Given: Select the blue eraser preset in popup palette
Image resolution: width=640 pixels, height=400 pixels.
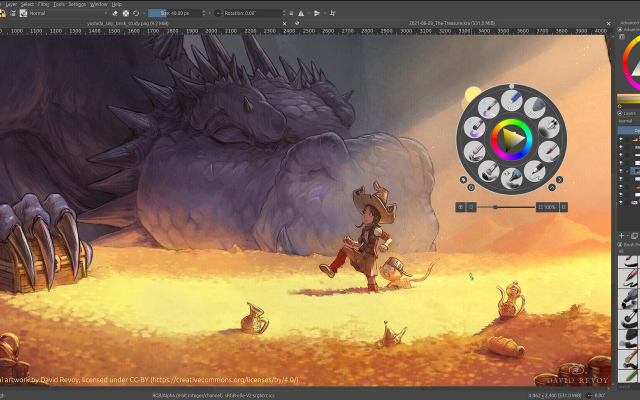Looking at the screenshot, I should pos(512,100).
